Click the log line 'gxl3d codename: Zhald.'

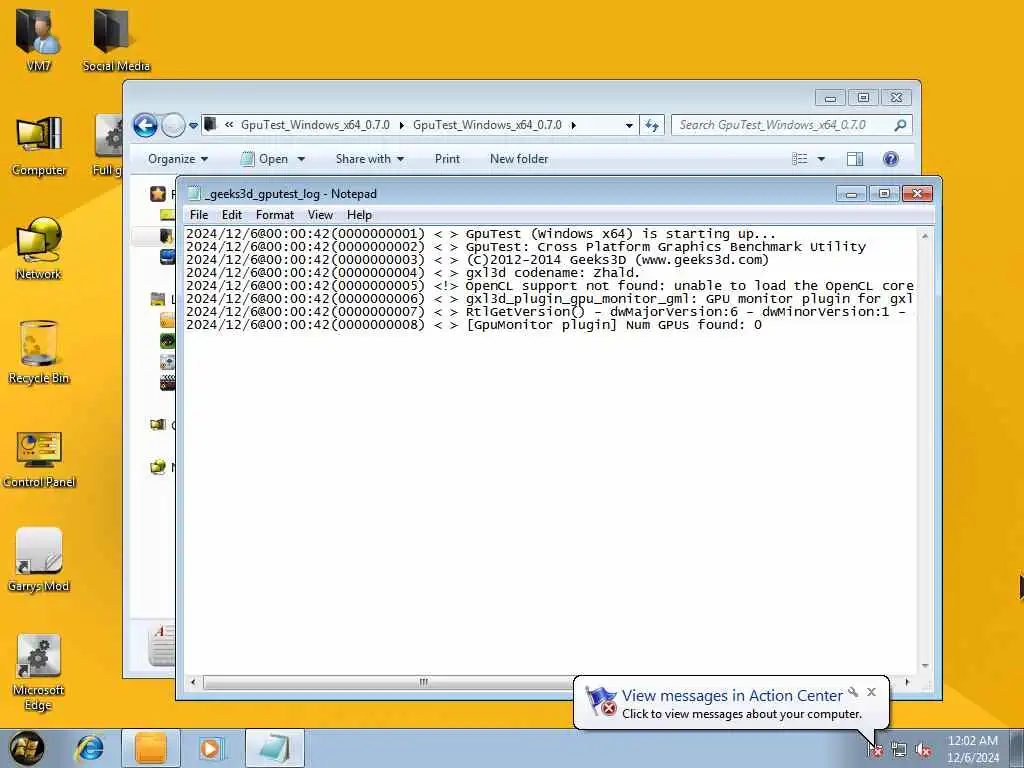(413, 272)
